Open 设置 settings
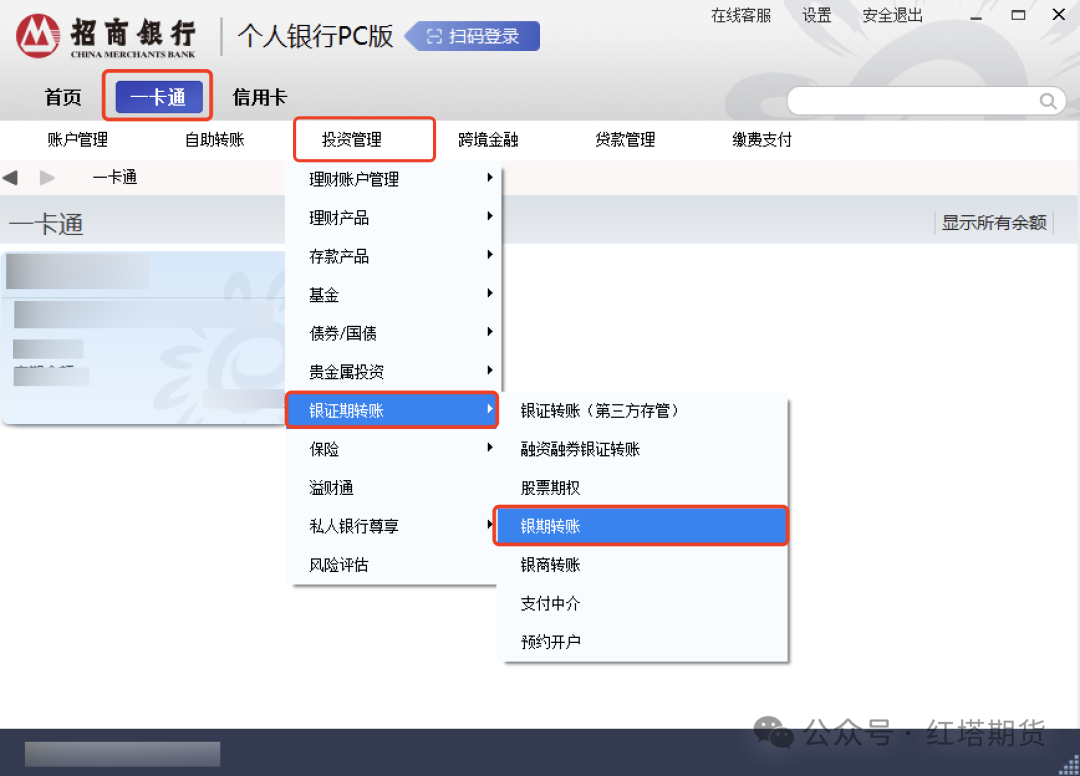Image resolution: width=1080 pixels, height=776 pixels. click(x=817, y=15)
